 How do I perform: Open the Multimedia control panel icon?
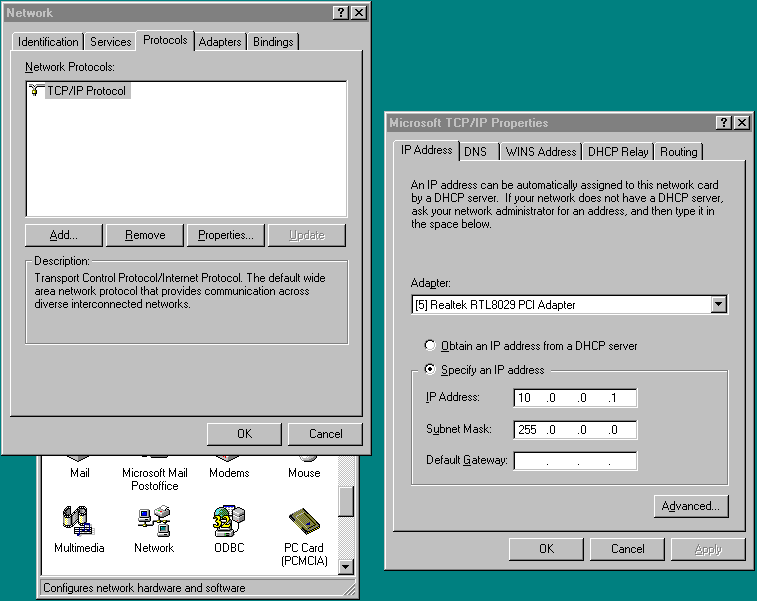pyautogui.click(x=78, y=521)
